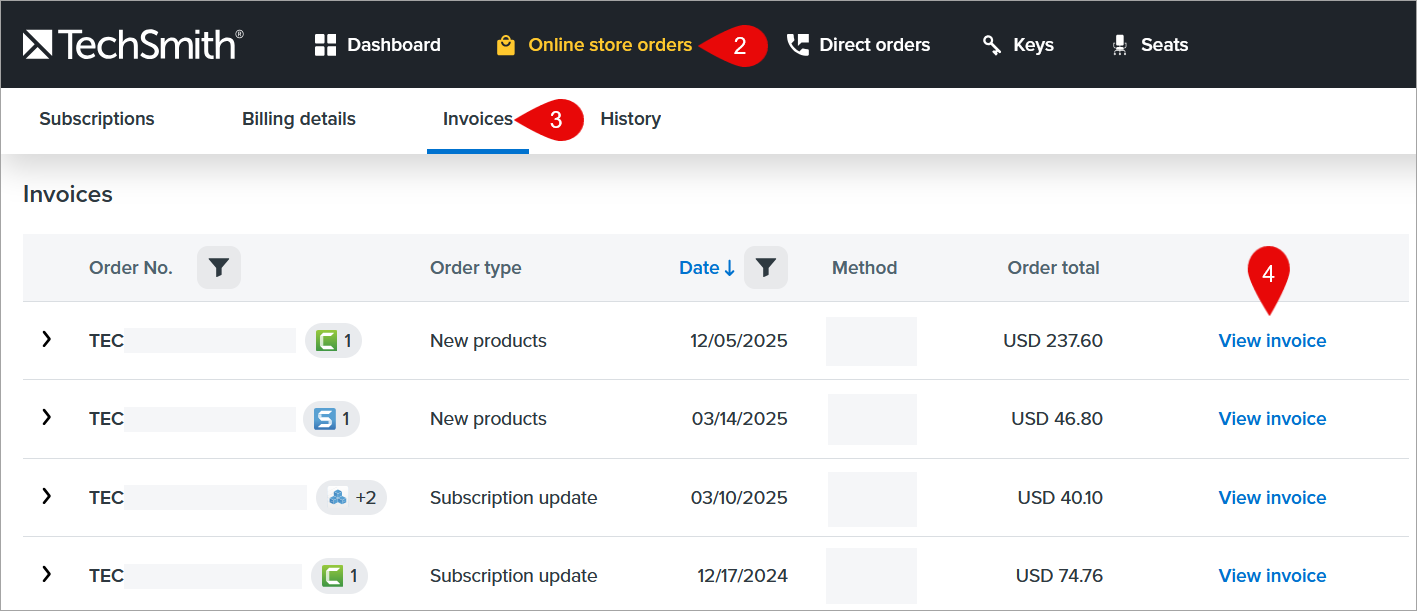
Task: Click the Snagit product badge on 03/14/2025 order
Action: [x=332, y=419]
